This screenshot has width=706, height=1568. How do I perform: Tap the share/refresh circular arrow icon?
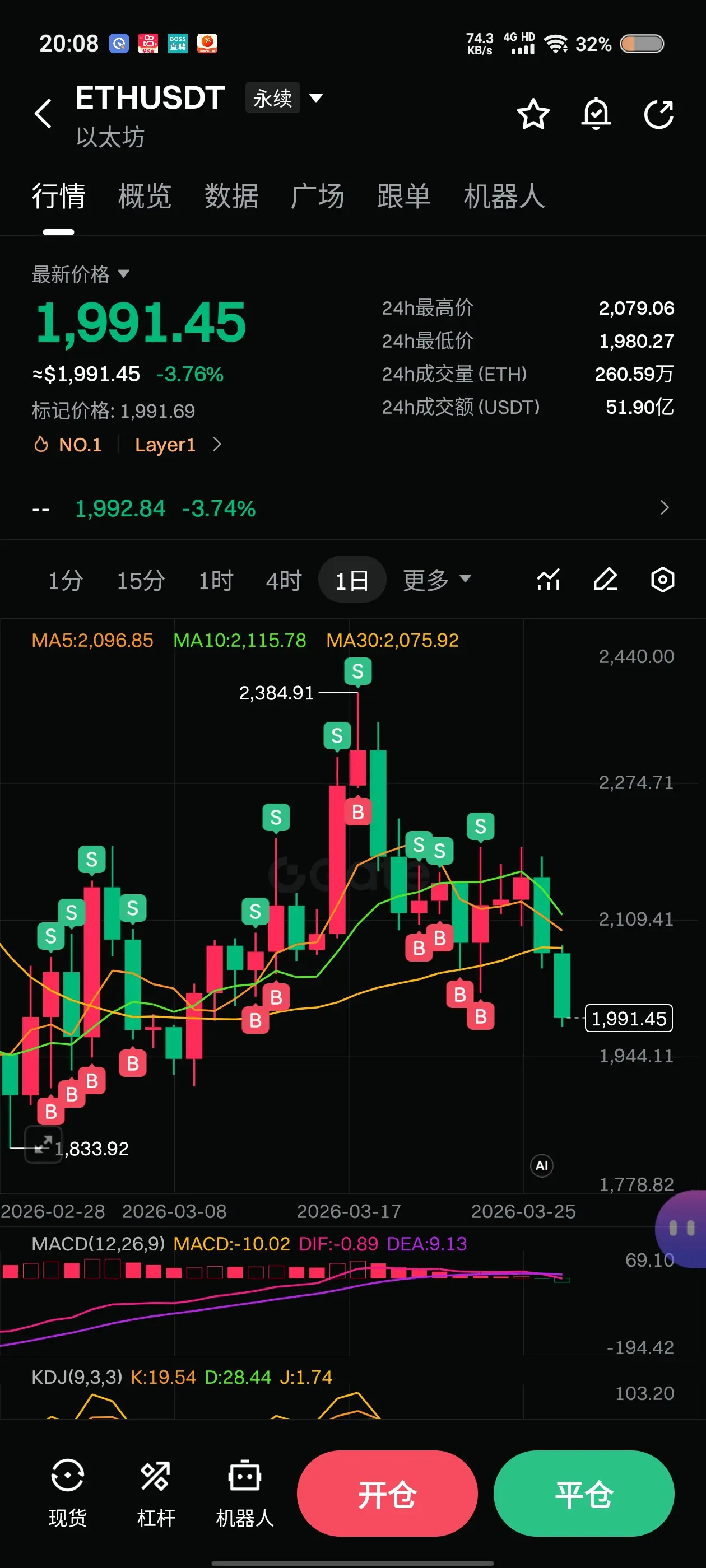[x=659, y=114]
